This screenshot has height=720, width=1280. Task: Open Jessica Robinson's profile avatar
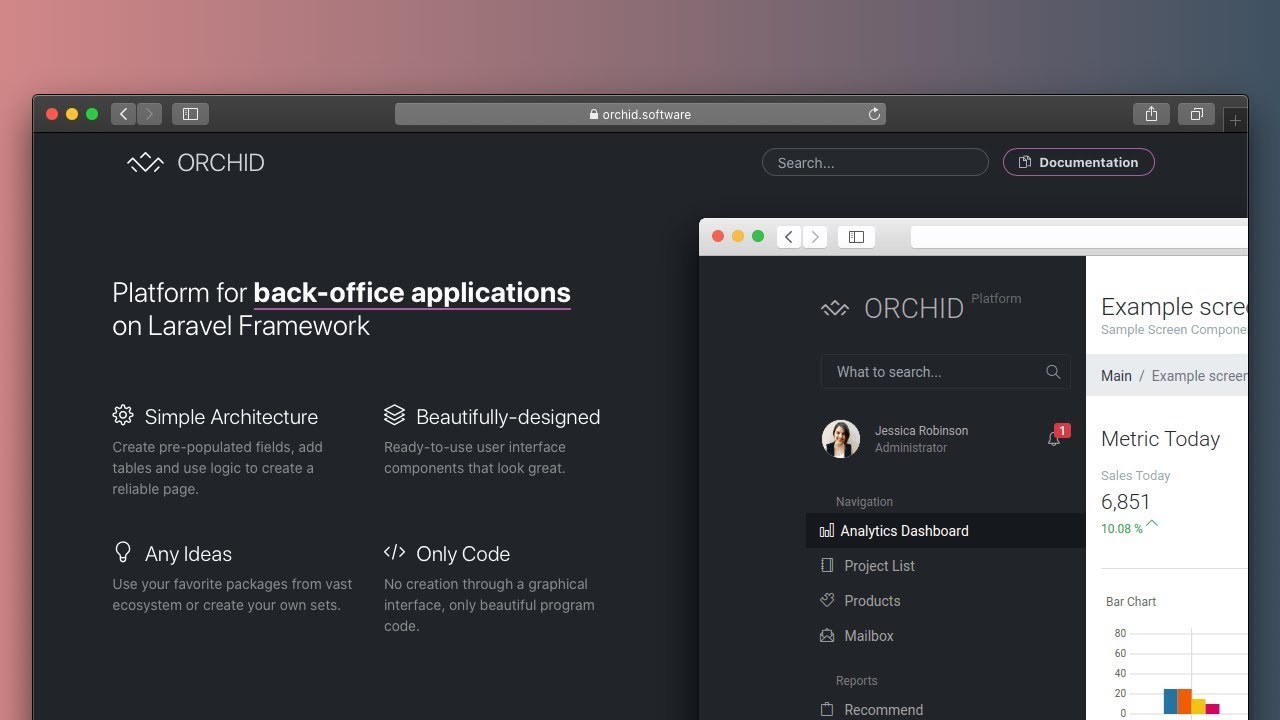(841, 439)
